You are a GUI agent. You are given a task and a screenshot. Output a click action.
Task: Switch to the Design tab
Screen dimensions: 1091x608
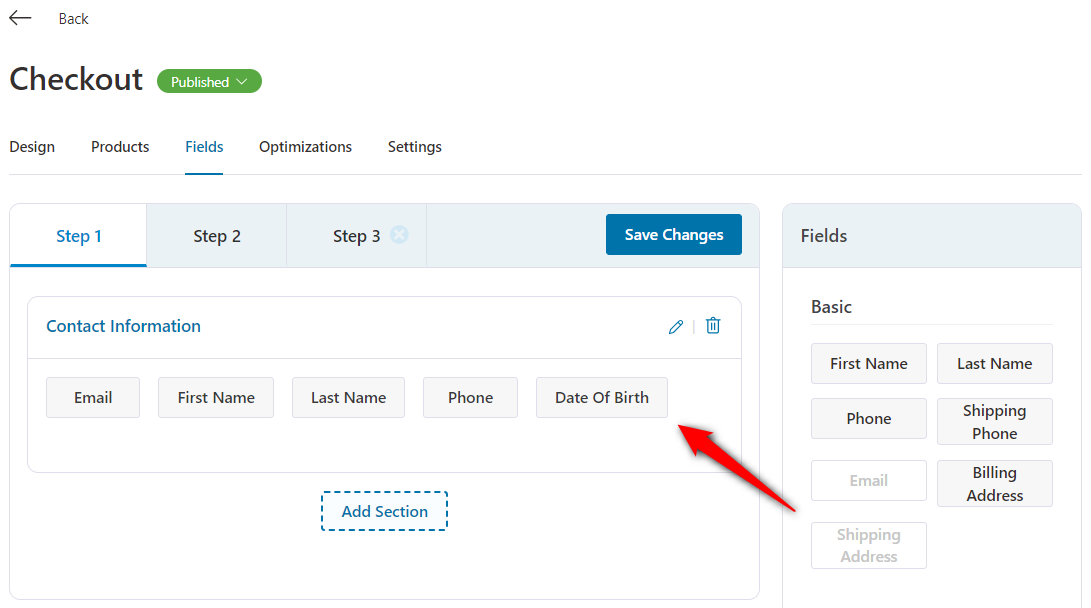[x=32, y=147]
